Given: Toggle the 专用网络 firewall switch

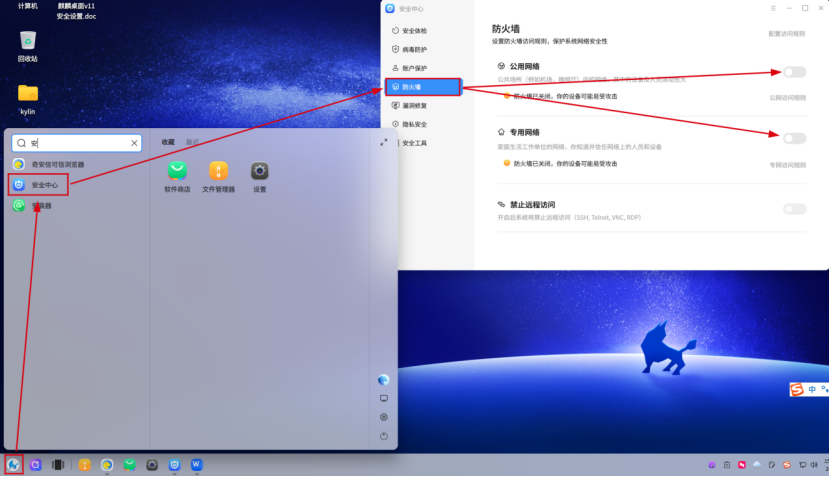Looking at the screenshot, I should click(795, 139).
